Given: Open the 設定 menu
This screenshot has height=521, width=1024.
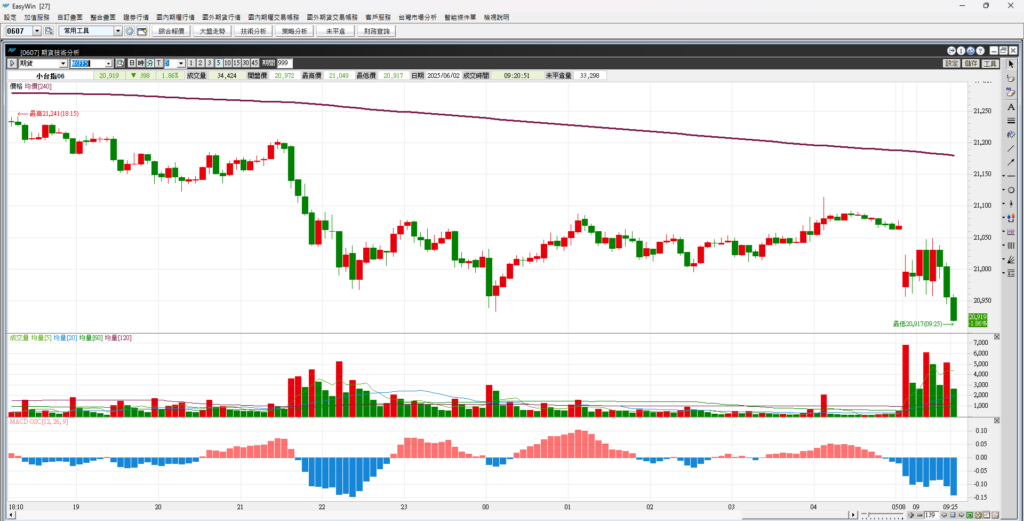Looking at the screenshot, I should (x=10, y=17).
